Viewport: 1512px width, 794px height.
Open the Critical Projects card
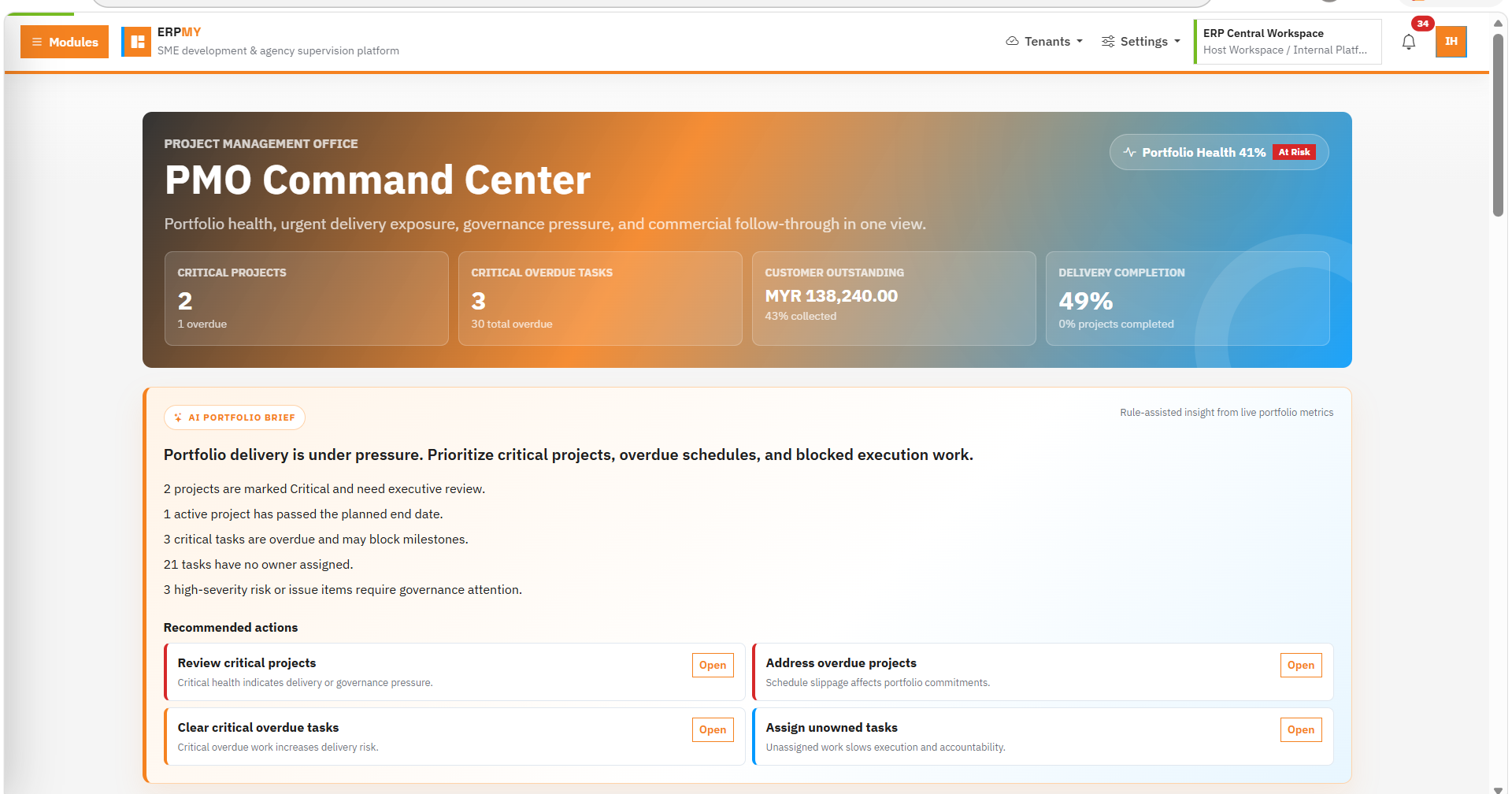tap(306, 299)
